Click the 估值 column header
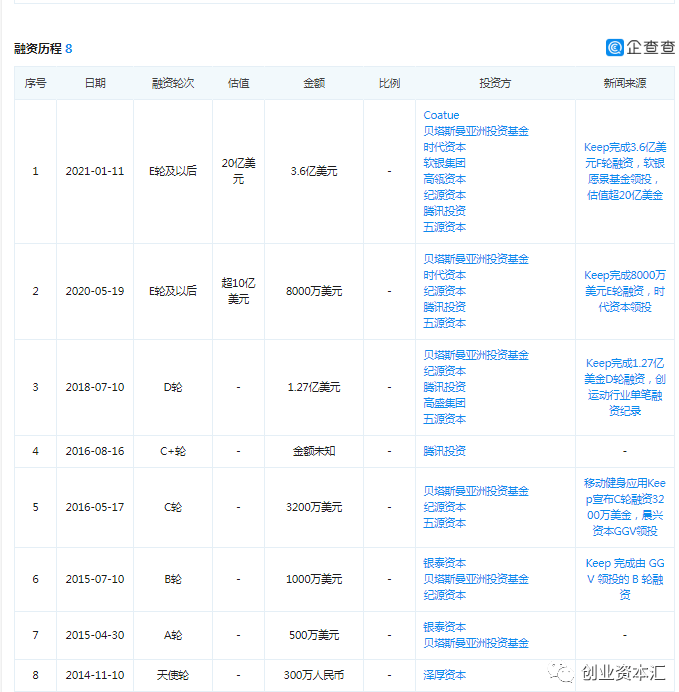Image resolution: width=679 pixels, height=692 pixels. [x=238, y=83]
